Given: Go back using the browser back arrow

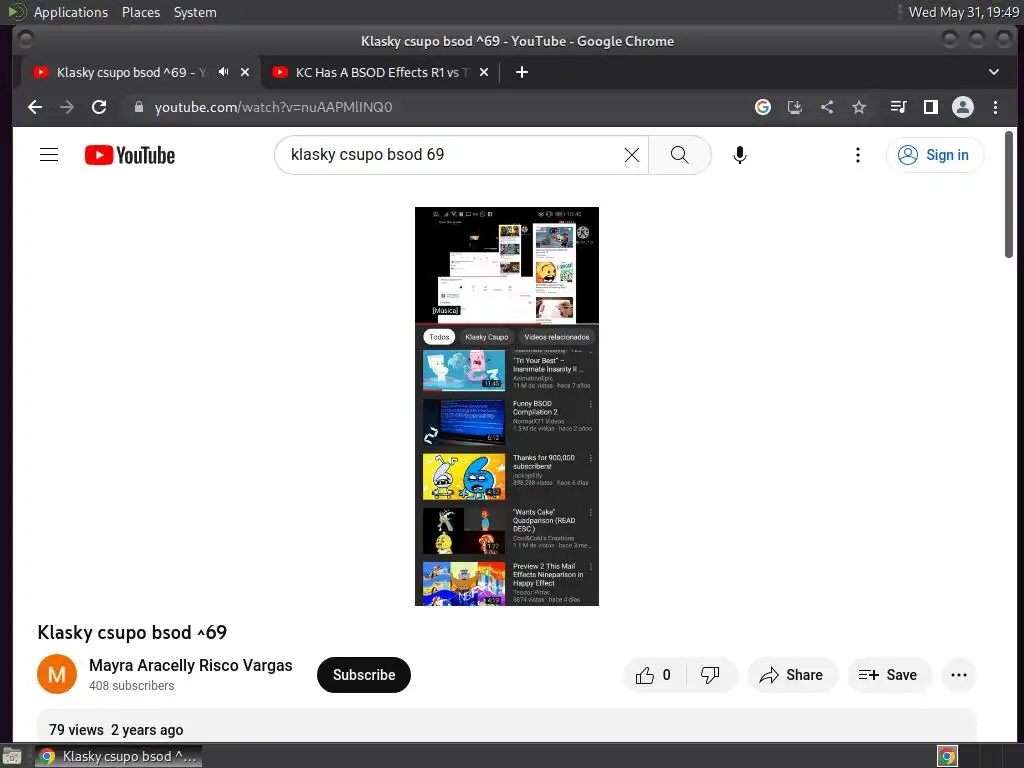Looking at the screenshot, I should [x=35, y=107].
